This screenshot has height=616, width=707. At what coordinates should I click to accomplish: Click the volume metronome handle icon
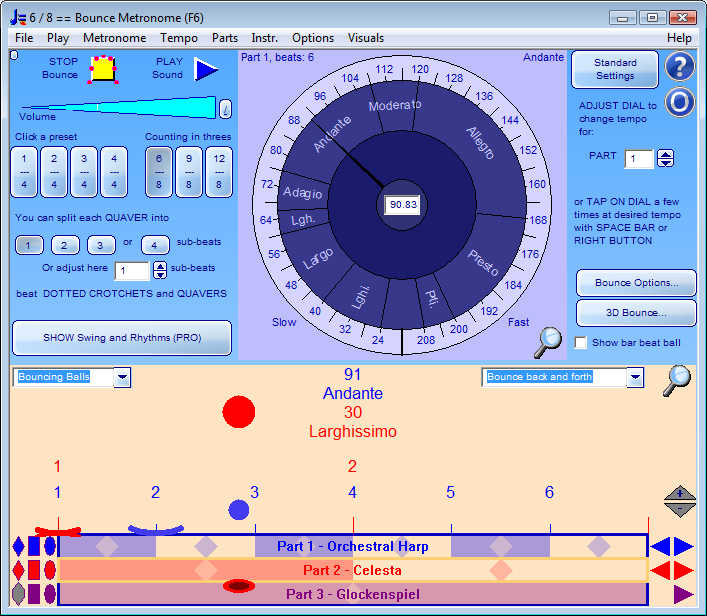point(225,109)
